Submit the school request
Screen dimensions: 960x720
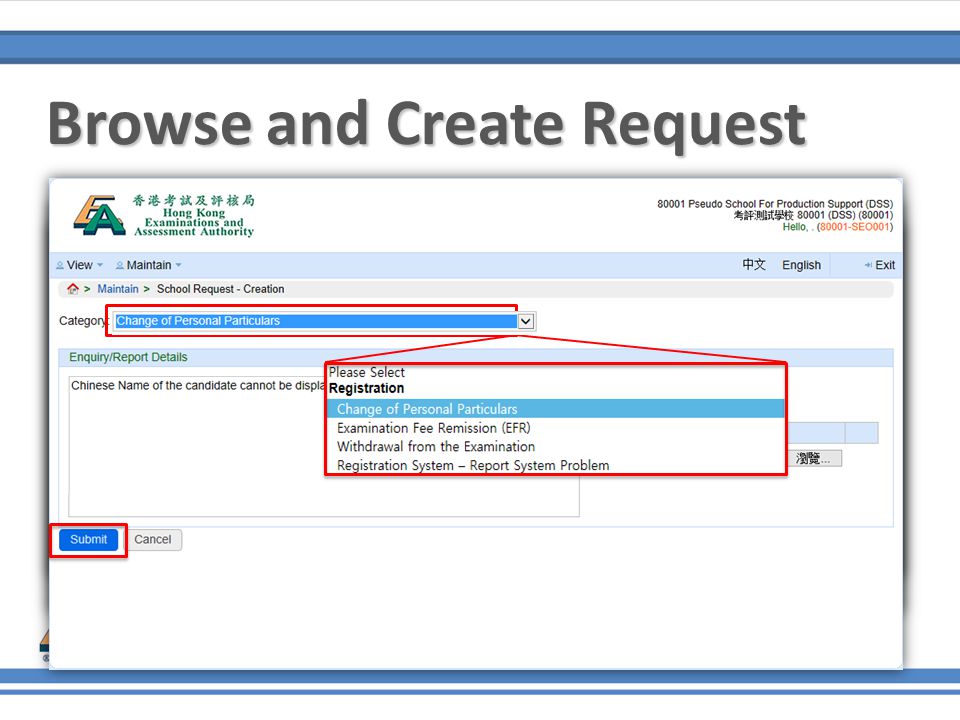click(x=89, y=539)
